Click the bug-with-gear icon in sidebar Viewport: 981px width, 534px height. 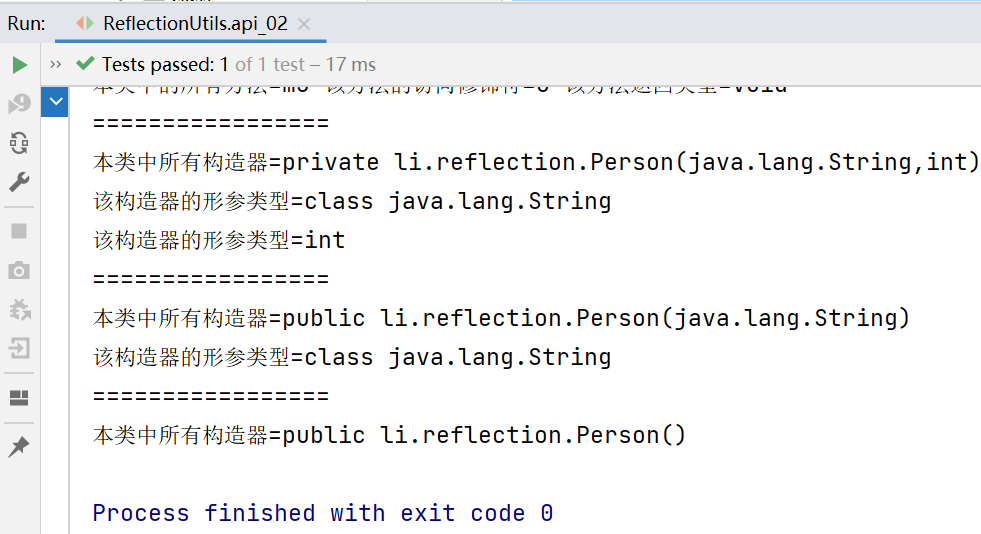pyautogui.click(x=19, y=309)
